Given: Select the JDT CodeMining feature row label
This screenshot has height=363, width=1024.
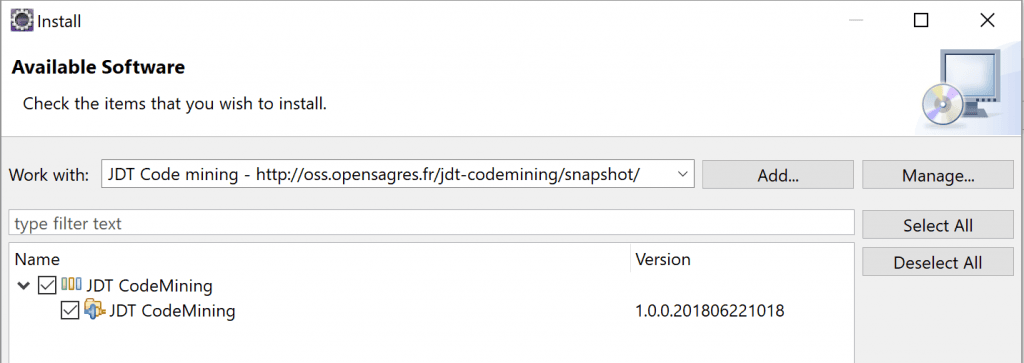Looking at the screenshot, I should (x=172, y=311).
